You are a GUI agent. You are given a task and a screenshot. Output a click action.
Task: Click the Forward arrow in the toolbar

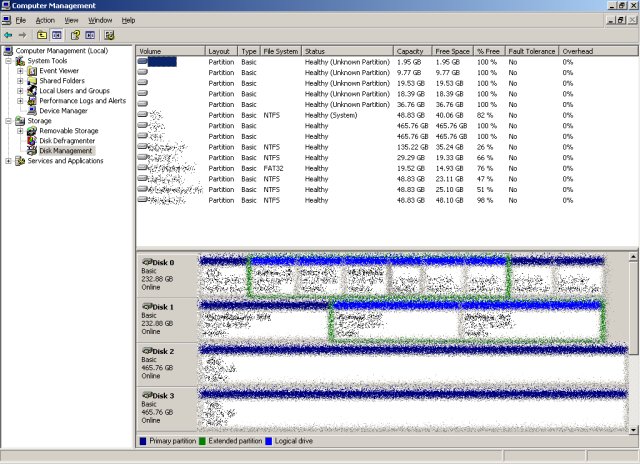pos(22,36)
